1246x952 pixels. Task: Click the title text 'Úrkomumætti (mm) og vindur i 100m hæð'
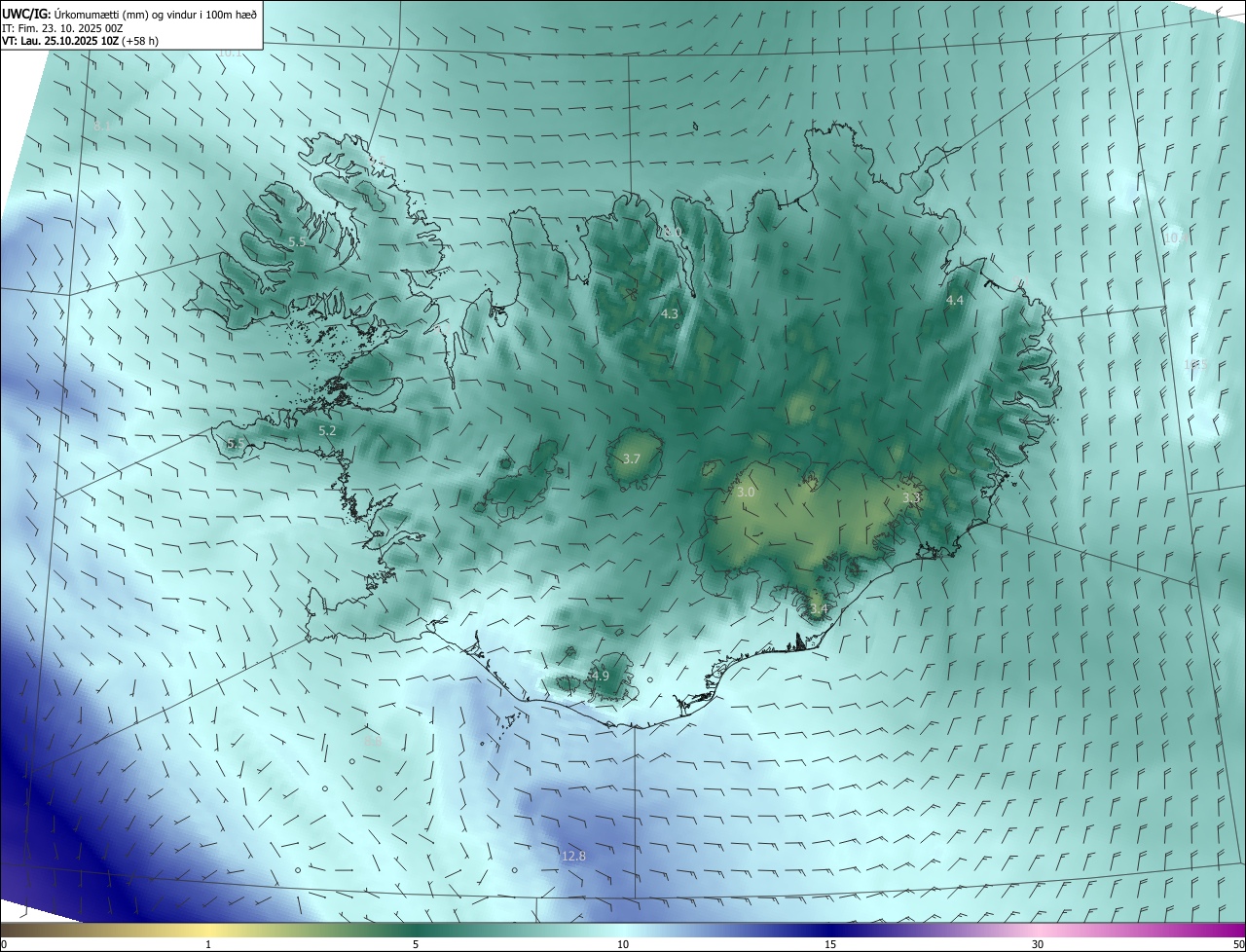pyautogui.click(x=154, y=14)
